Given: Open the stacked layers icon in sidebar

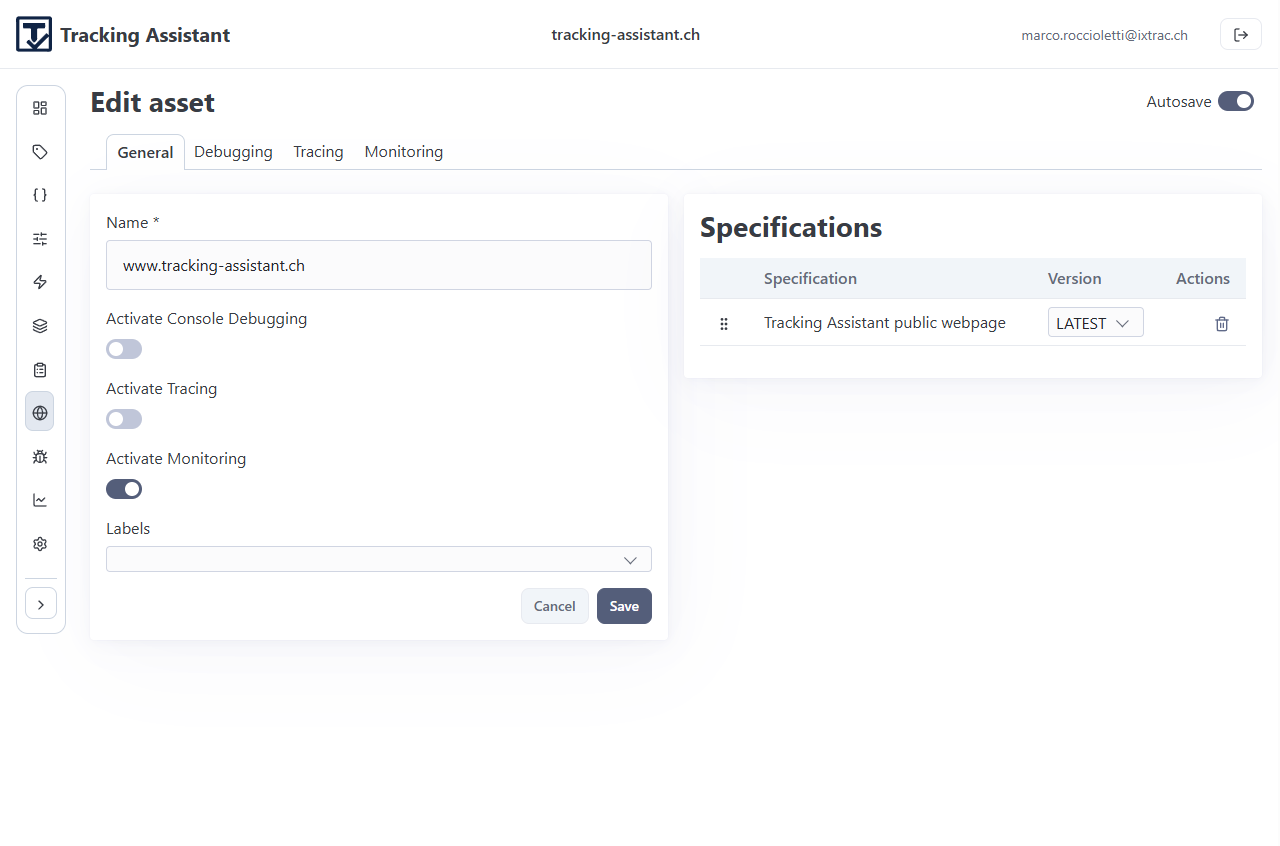Looking at the screenshot, I should click(40, 326).
